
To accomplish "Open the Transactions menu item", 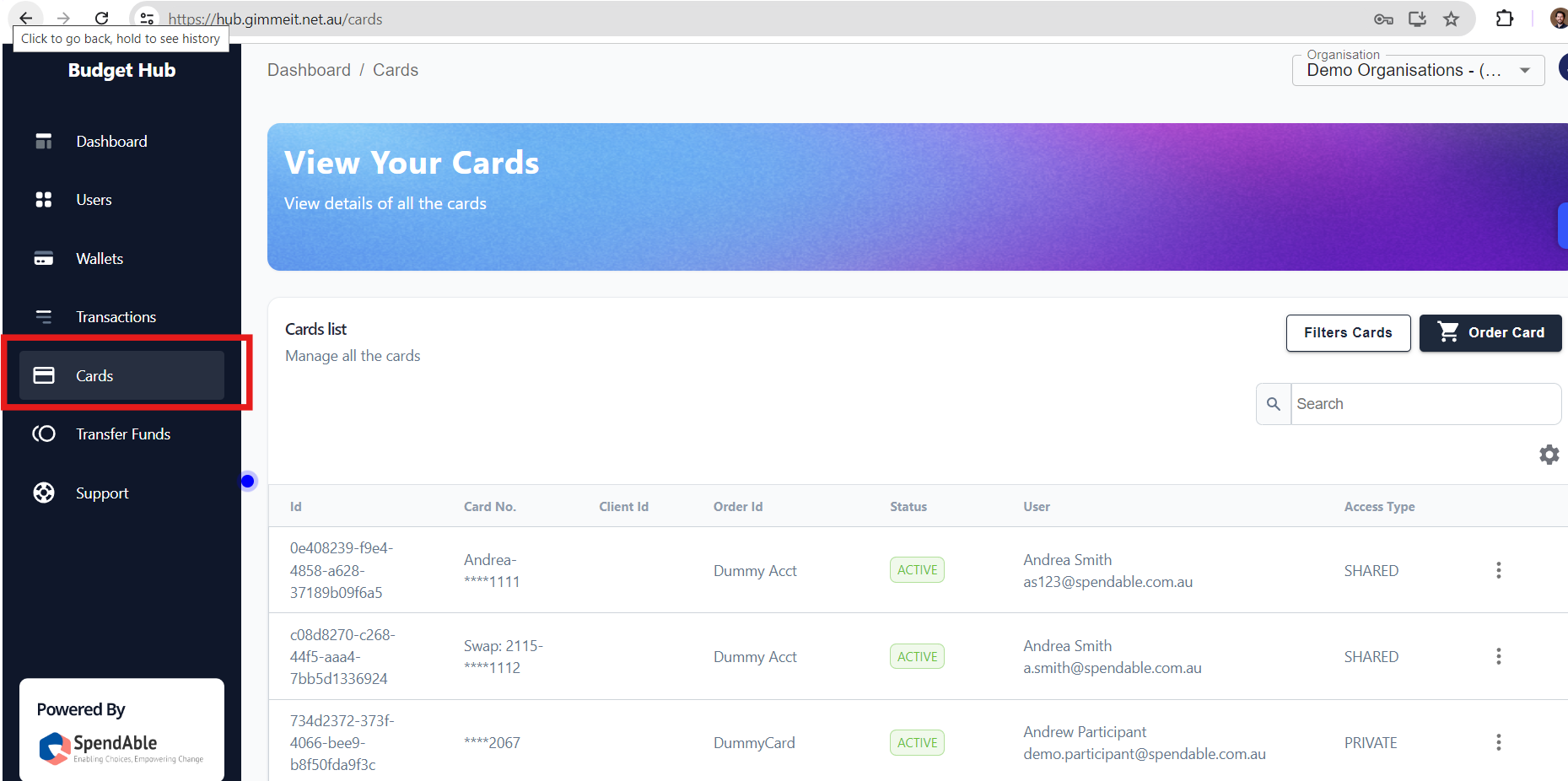I will tap(121, 317).
